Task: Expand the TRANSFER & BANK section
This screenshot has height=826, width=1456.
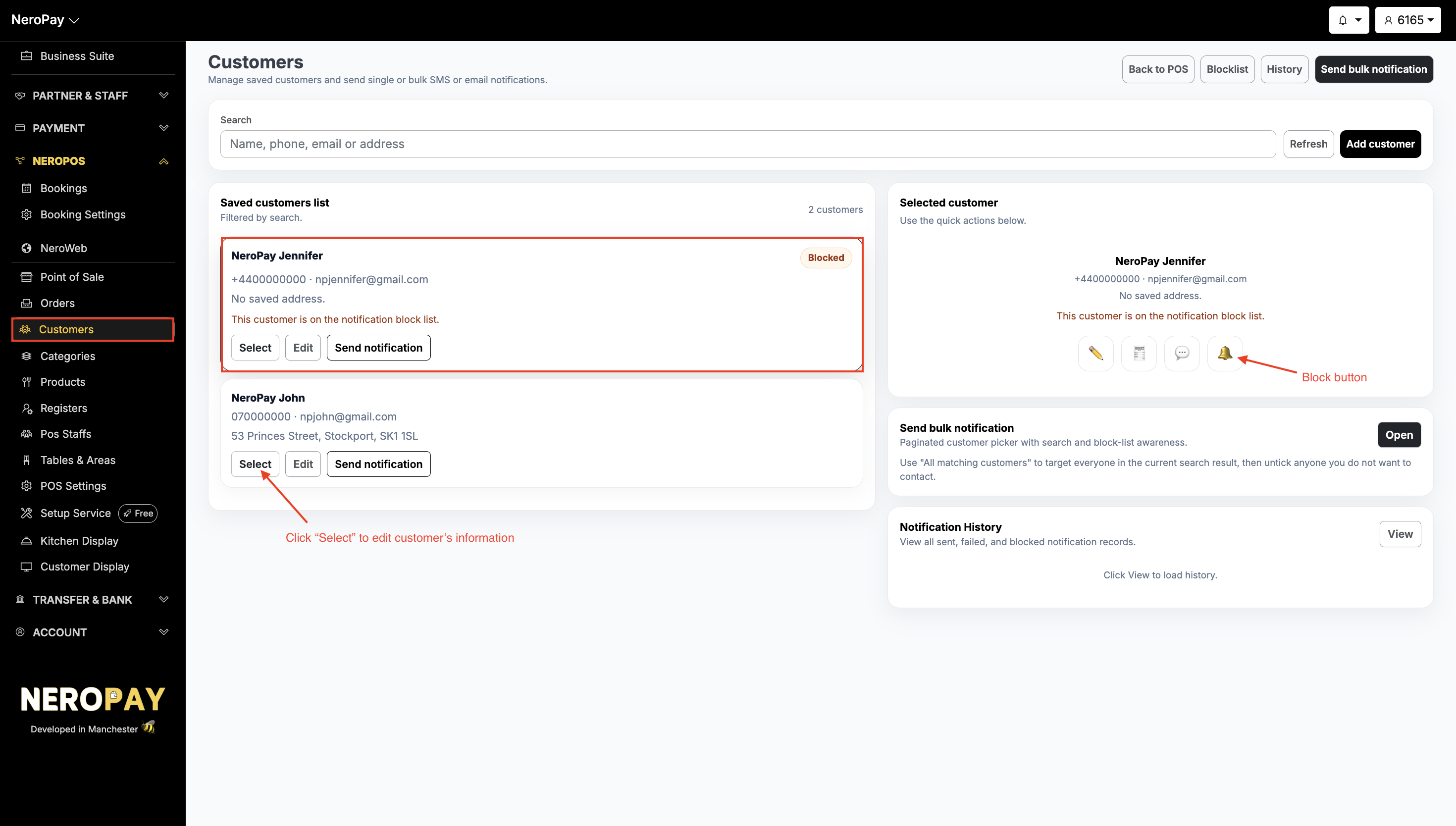Action: point(93,600)
